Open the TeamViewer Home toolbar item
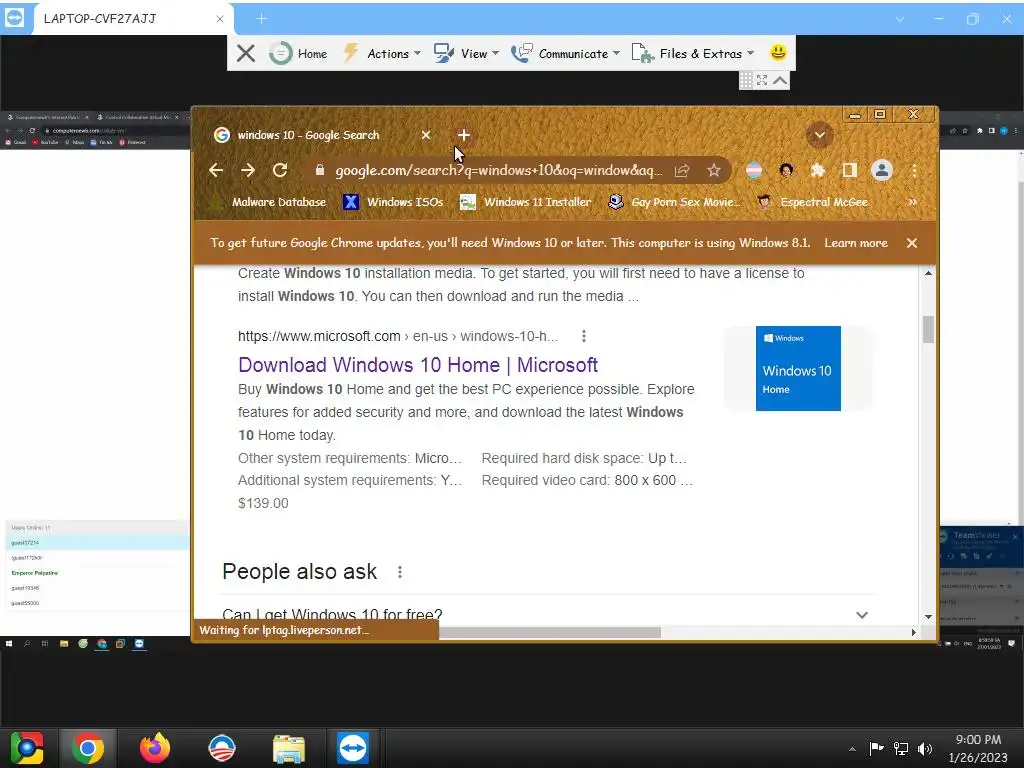 point(299,54)
